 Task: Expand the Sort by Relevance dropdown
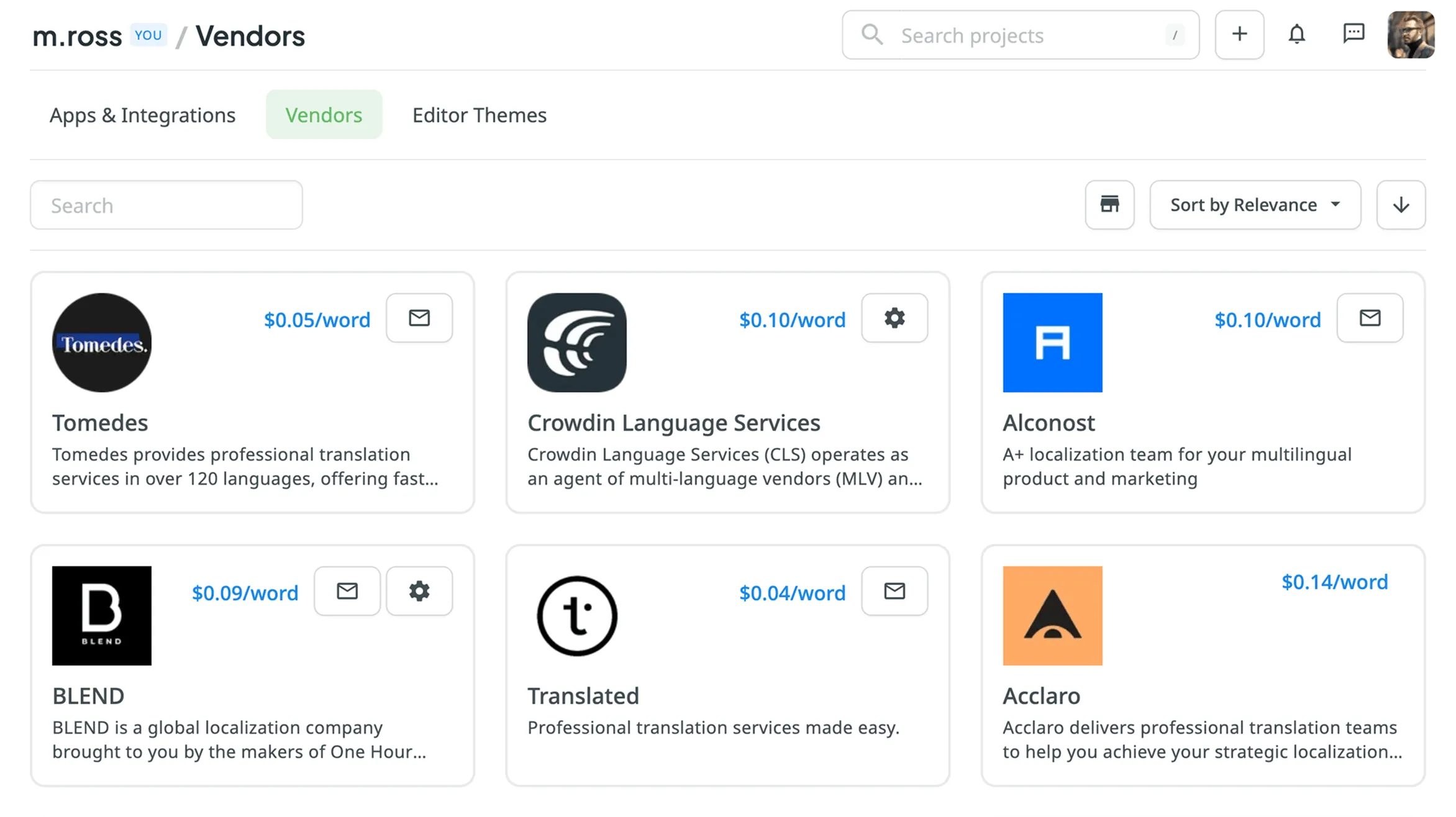[1255, 205]
